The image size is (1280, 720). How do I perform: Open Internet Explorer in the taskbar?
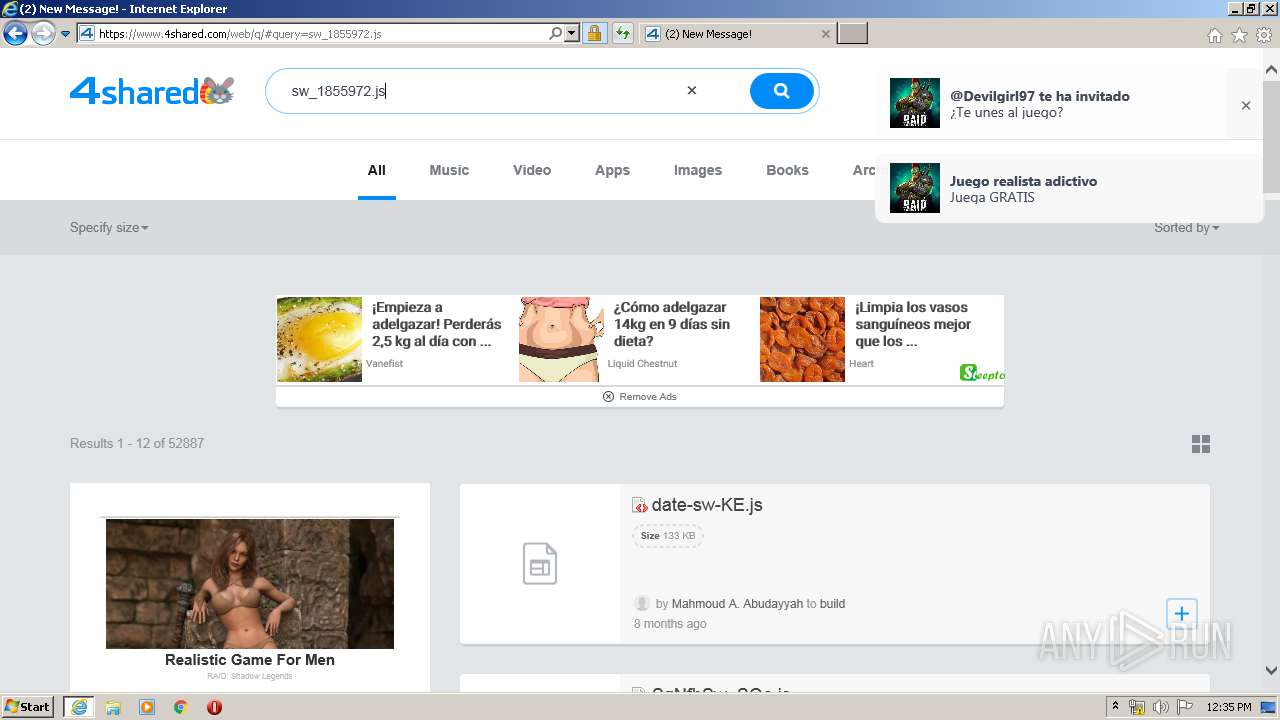tap(78, 707)
